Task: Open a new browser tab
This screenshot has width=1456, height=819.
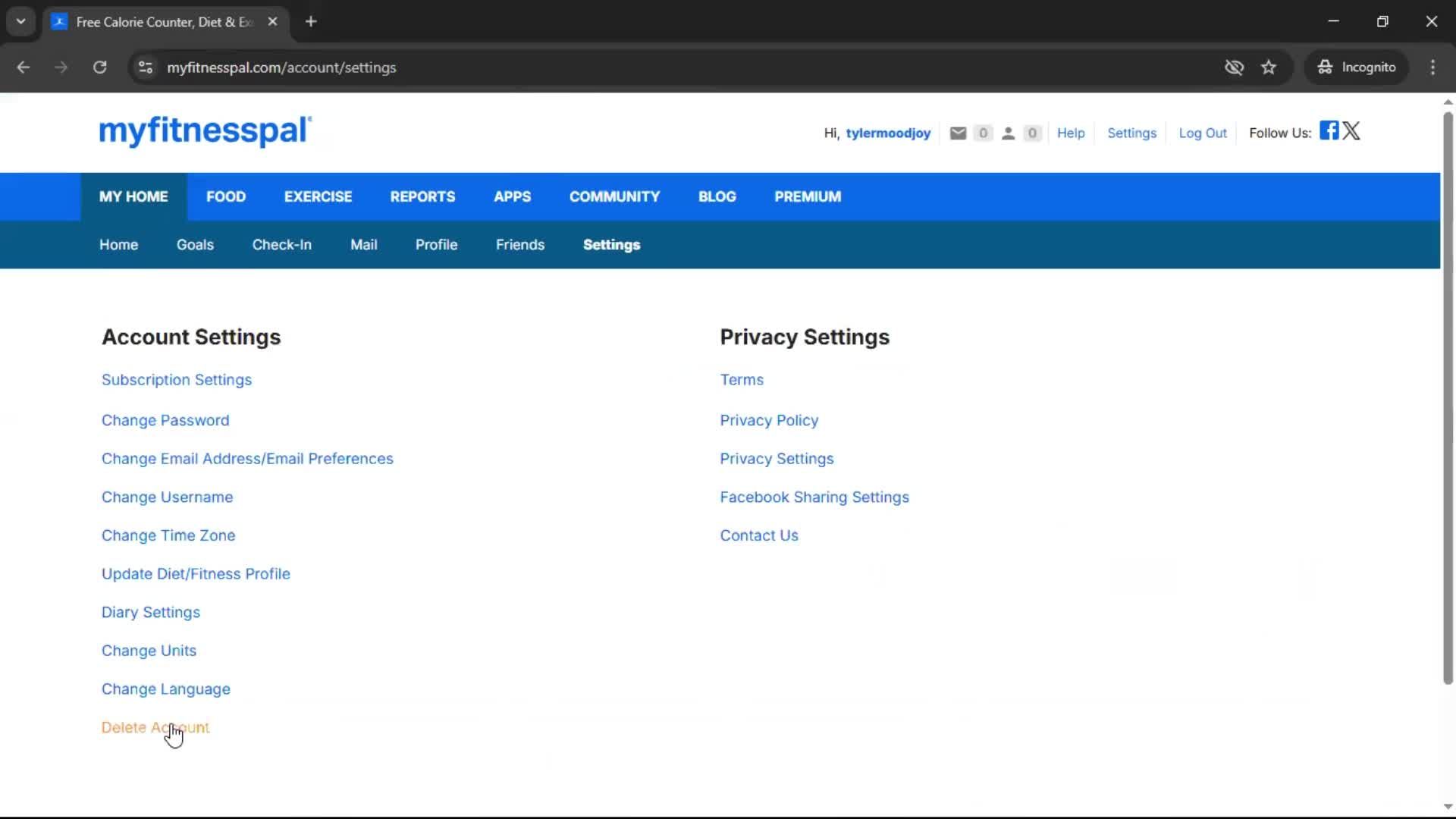Action: pos(311,21)
